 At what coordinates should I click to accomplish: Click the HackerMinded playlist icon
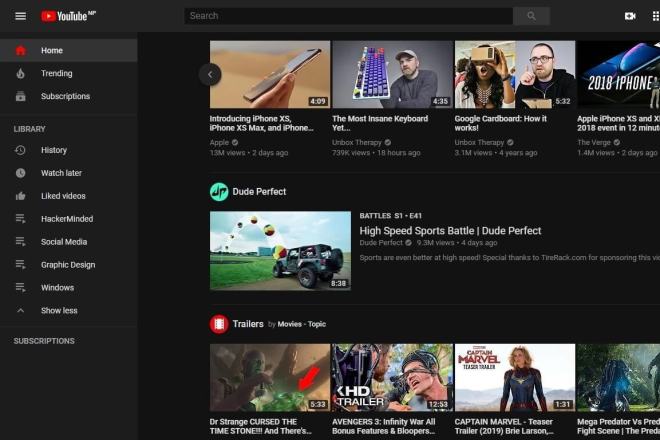coord(20,219)
